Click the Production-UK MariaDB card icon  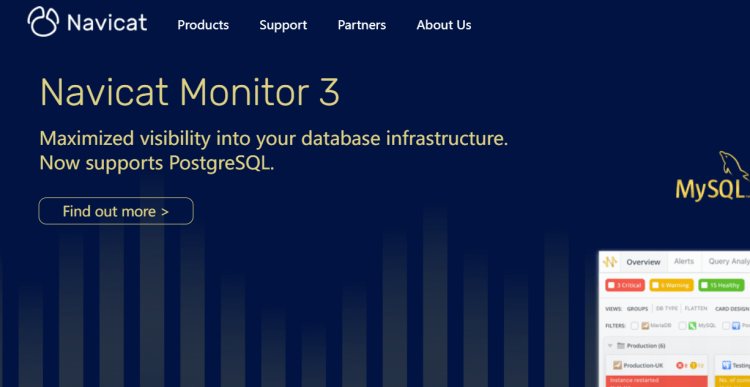pyautogui.click(x=618, y=365)
